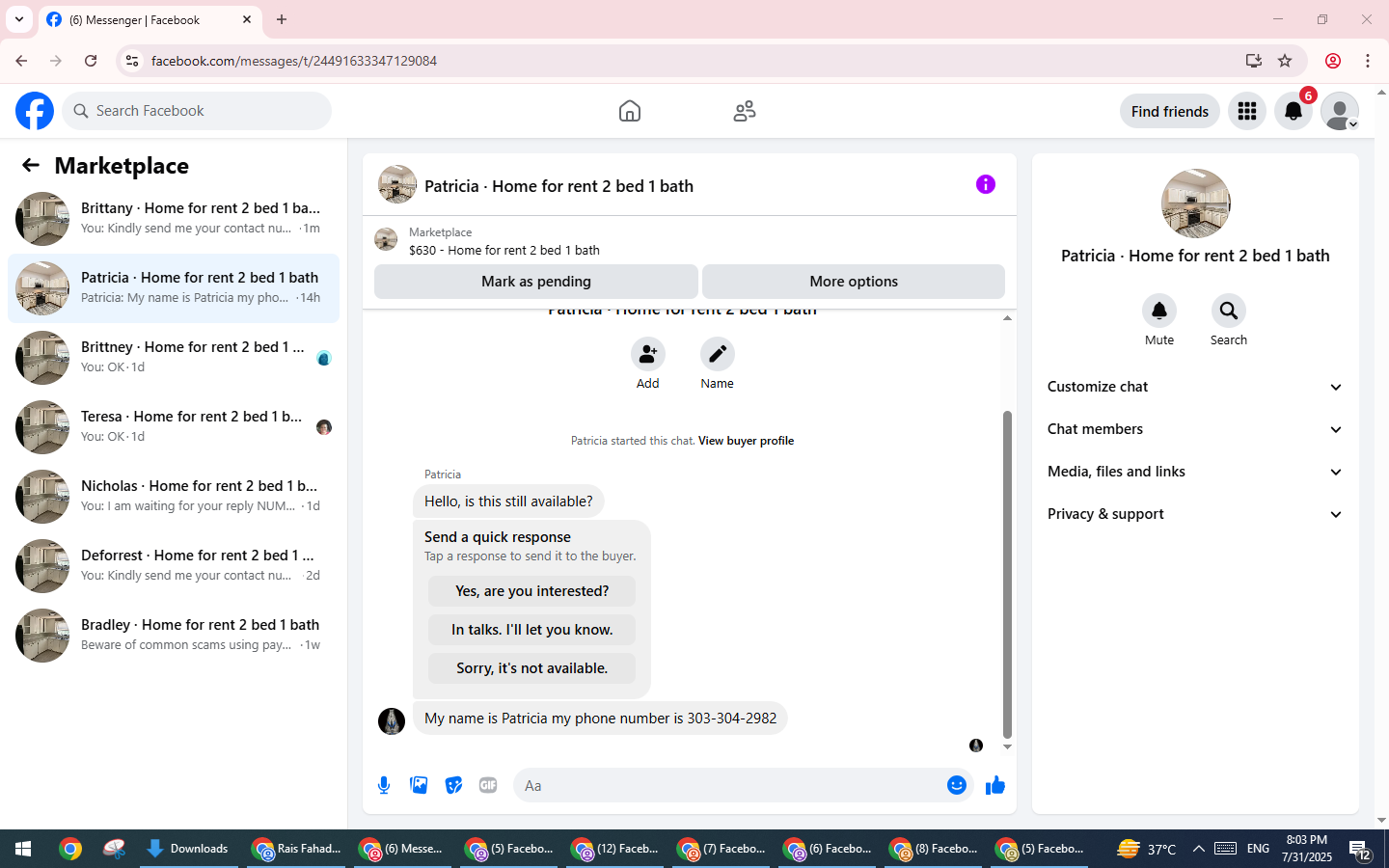Open emoji picker smiley icon
This screenshot has height=868, width=1389.
click(x=957, y=785)
